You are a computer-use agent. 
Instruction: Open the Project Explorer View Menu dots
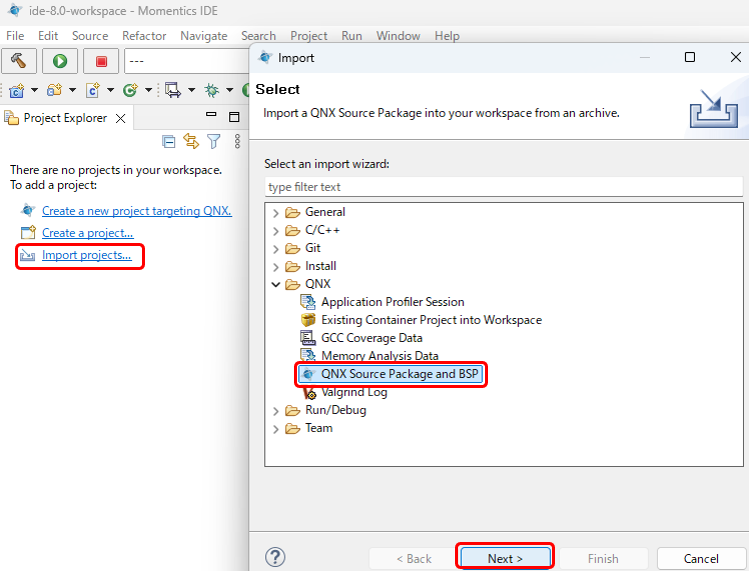point(237,141)
